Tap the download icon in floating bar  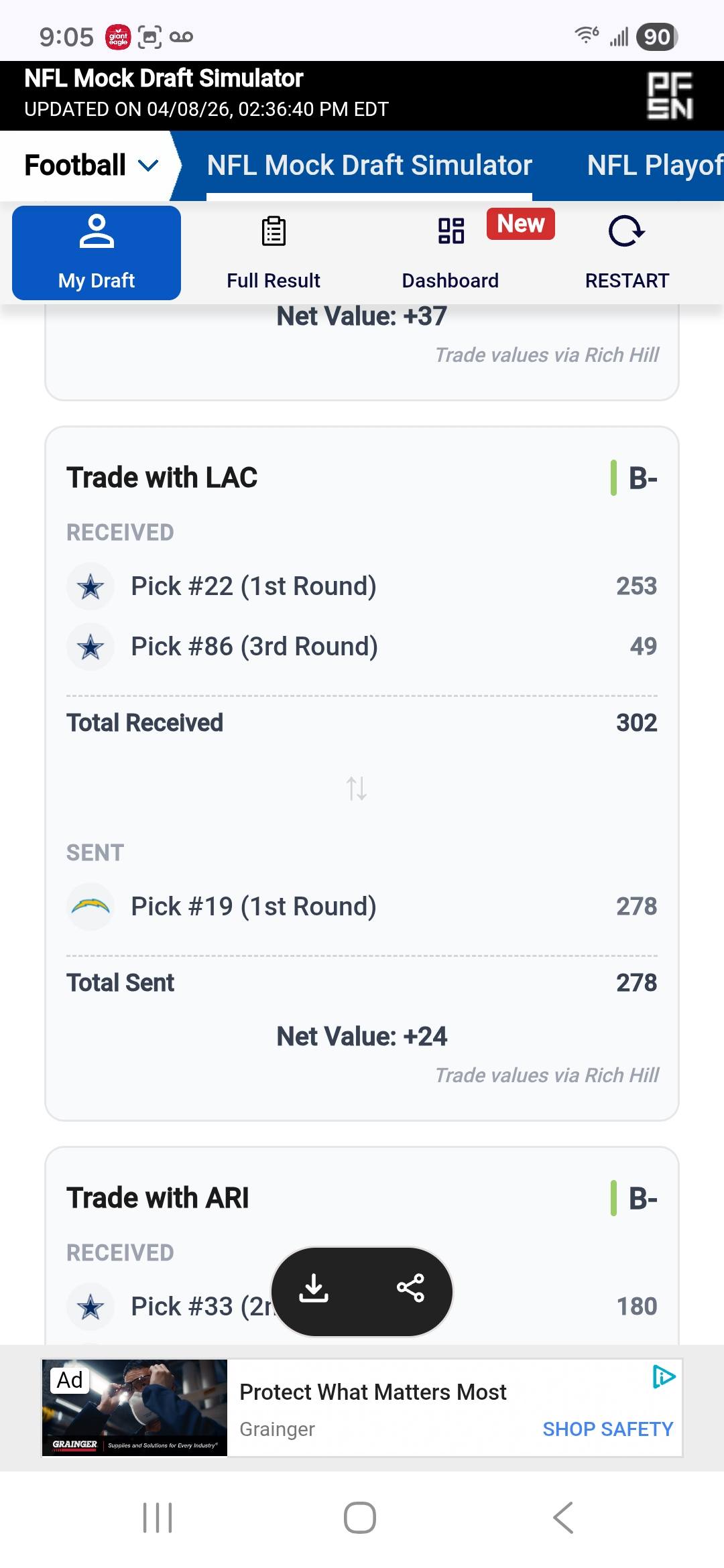[x=314, y=1287]
